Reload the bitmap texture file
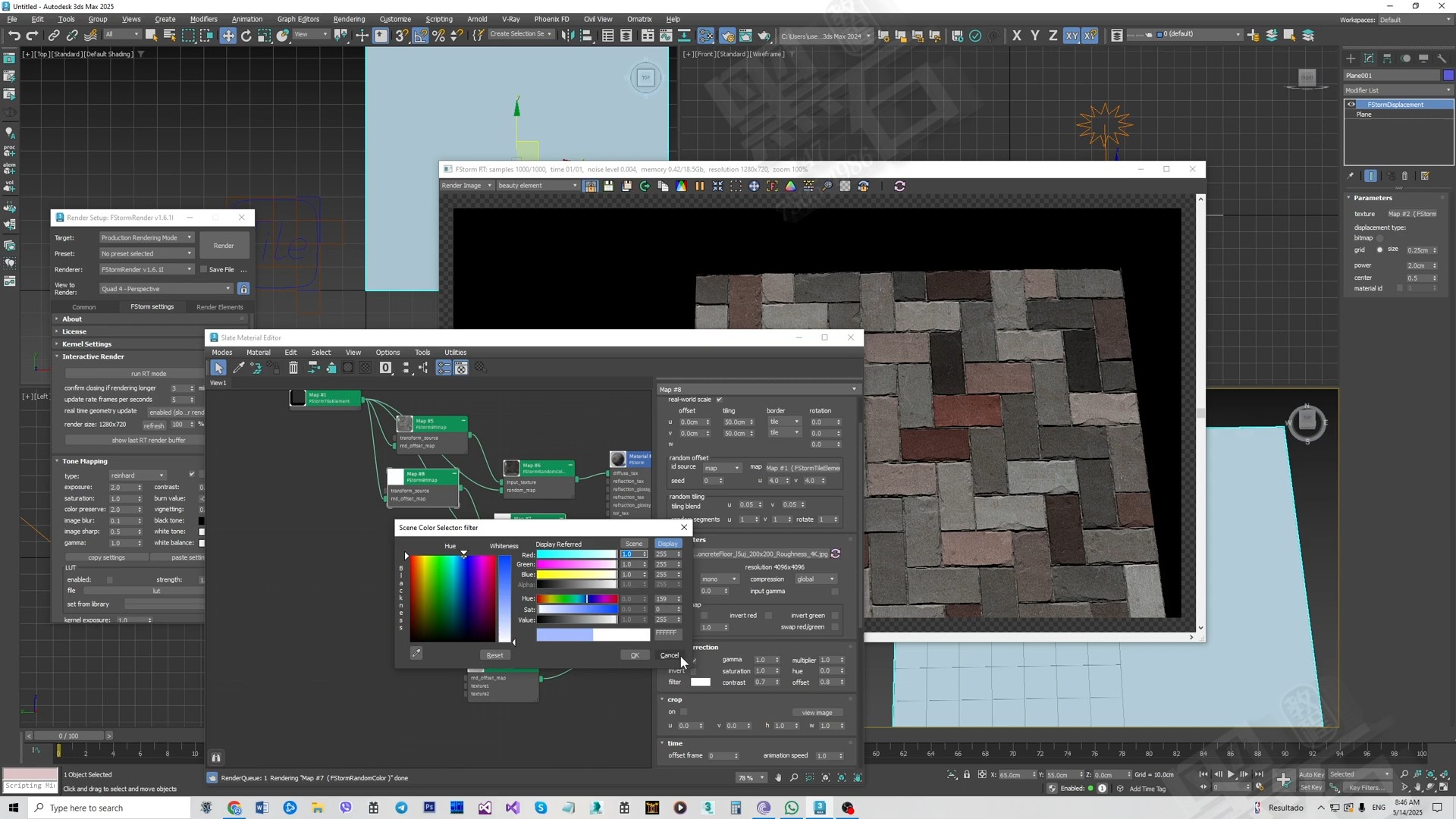This screenshot has width=1456, height=819. 836,554
